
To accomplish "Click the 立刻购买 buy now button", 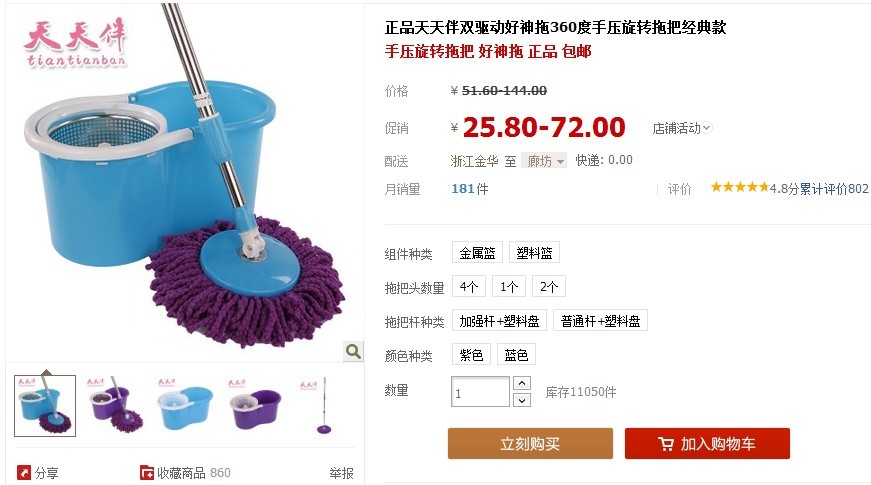I will [x=530, y=443].
